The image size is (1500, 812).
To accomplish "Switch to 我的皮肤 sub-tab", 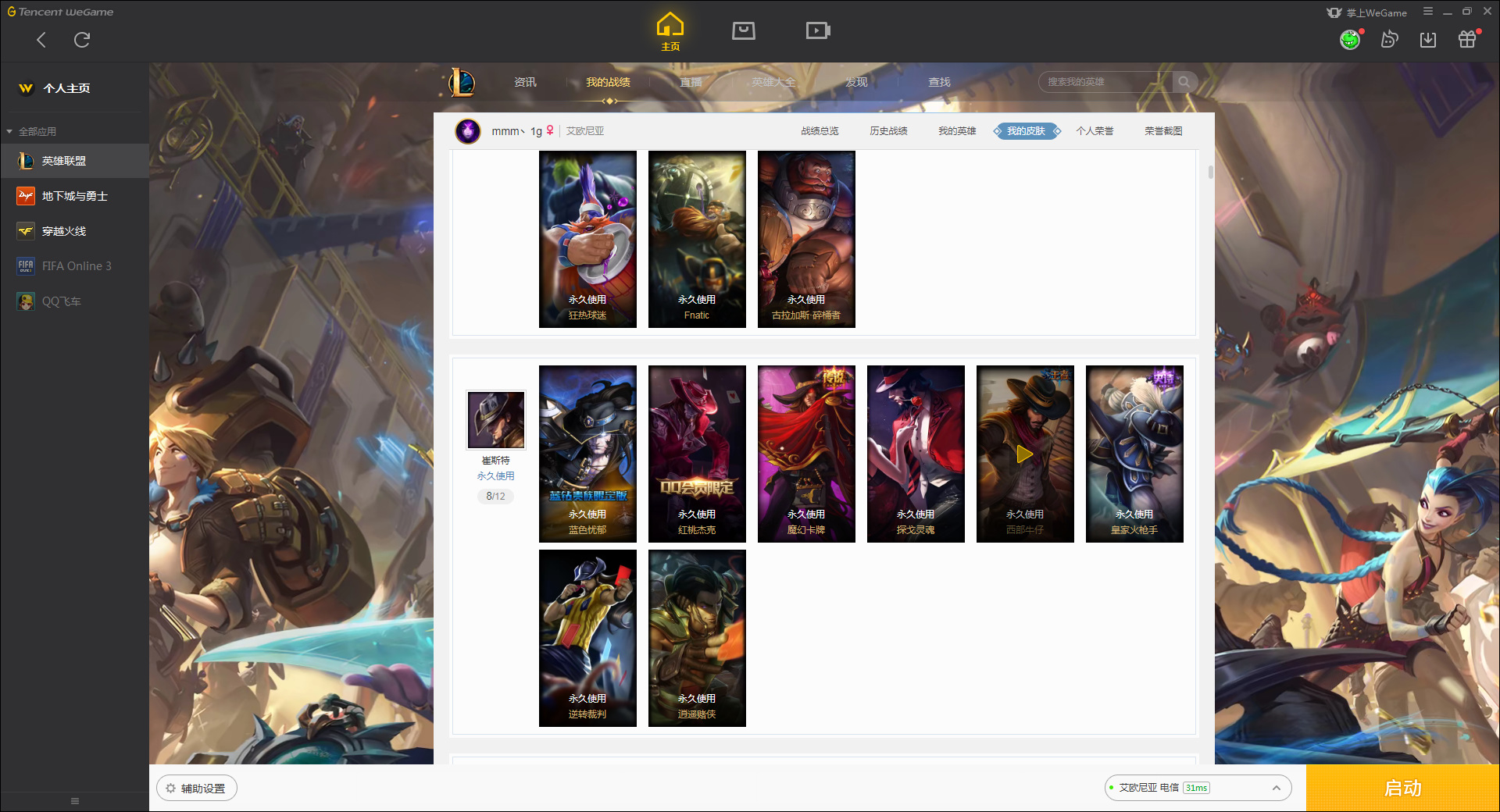I will tap(1026, 131).
